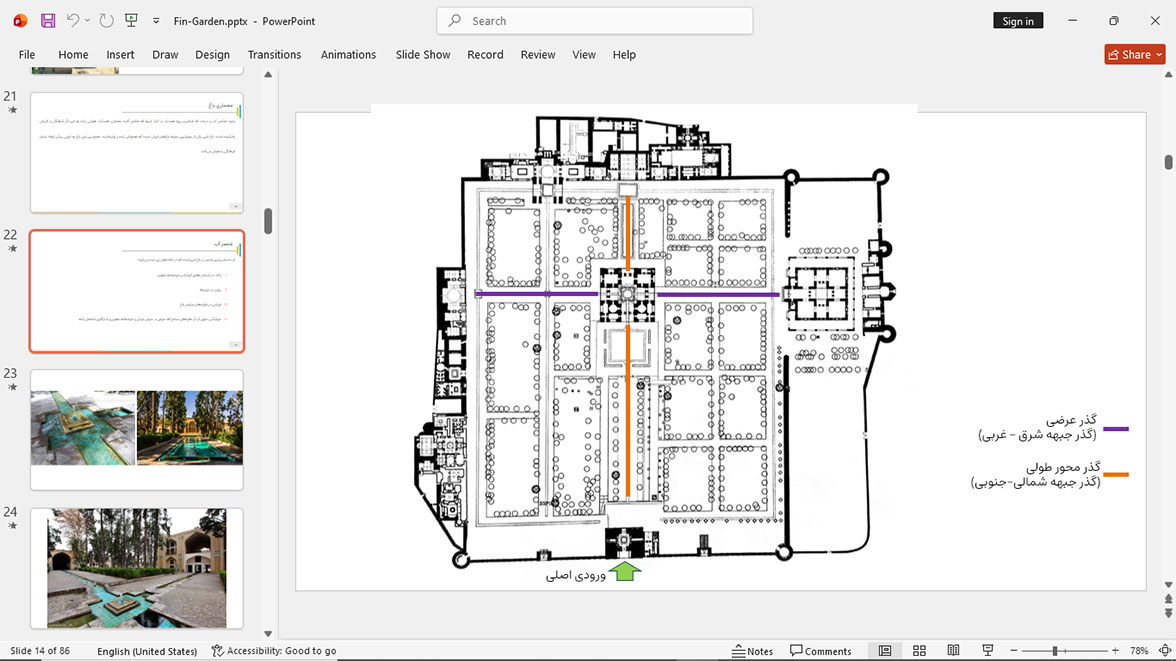Click the Redo icon
The image size is (1176, 661).
coord(106,21)
